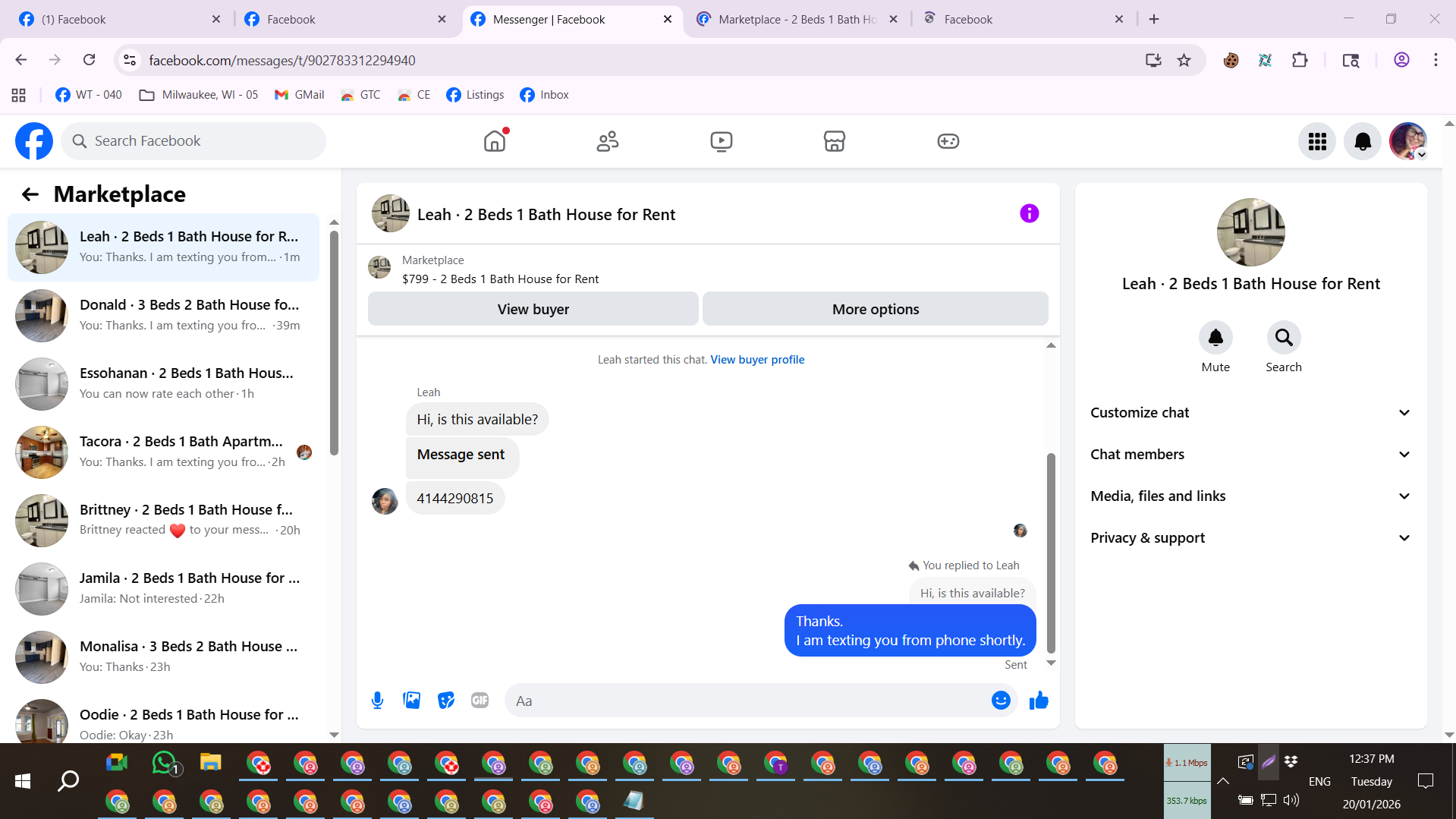Switch to the (1) Facebook tab
Screen dimensions: 1456x819
(119, 19)
